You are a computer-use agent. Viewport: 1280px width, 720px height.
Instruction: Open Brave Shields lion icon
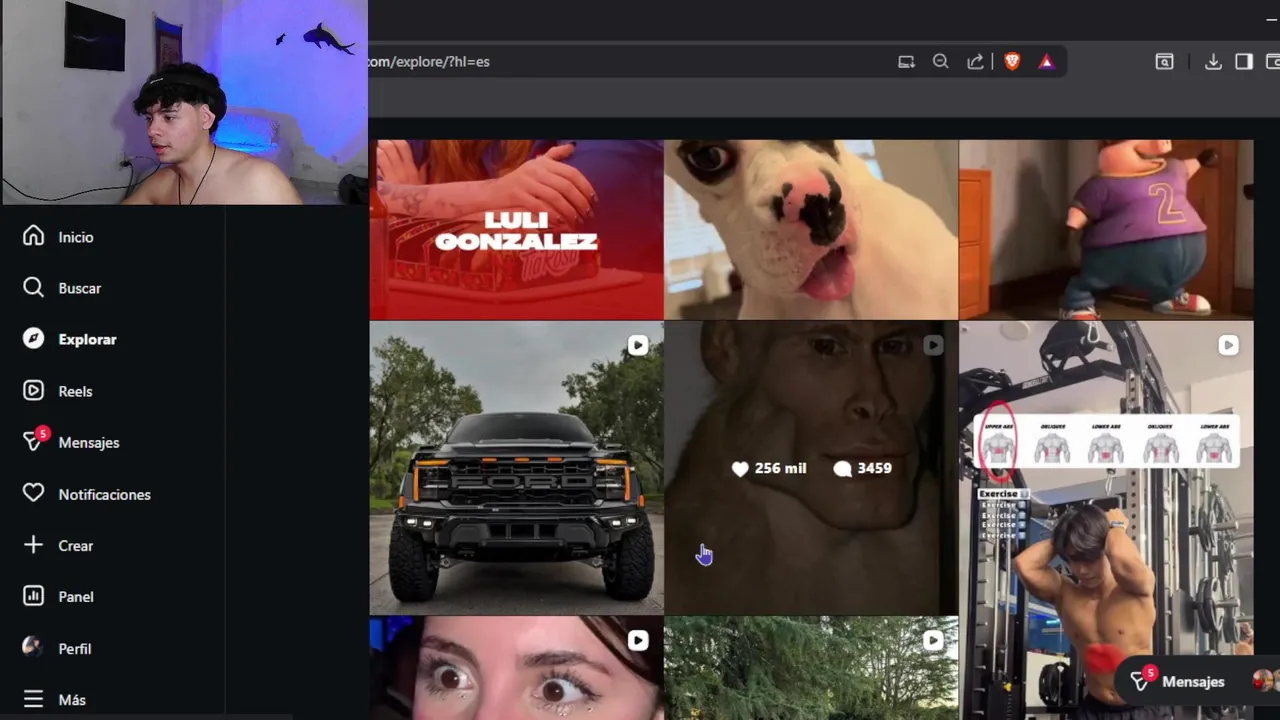[1012, 61]
